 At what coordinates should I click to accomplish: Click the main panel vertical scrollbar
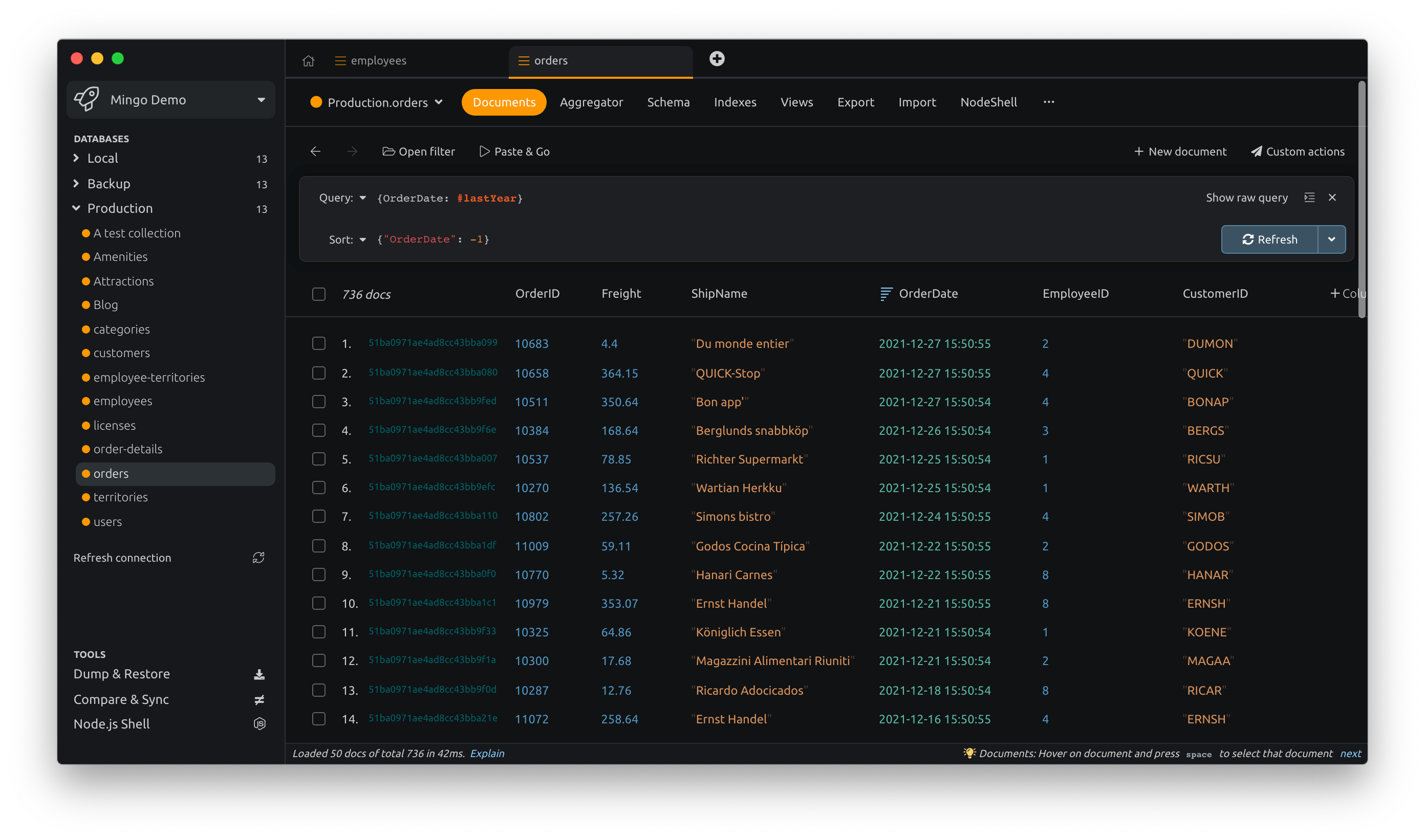click(1362, 199)
